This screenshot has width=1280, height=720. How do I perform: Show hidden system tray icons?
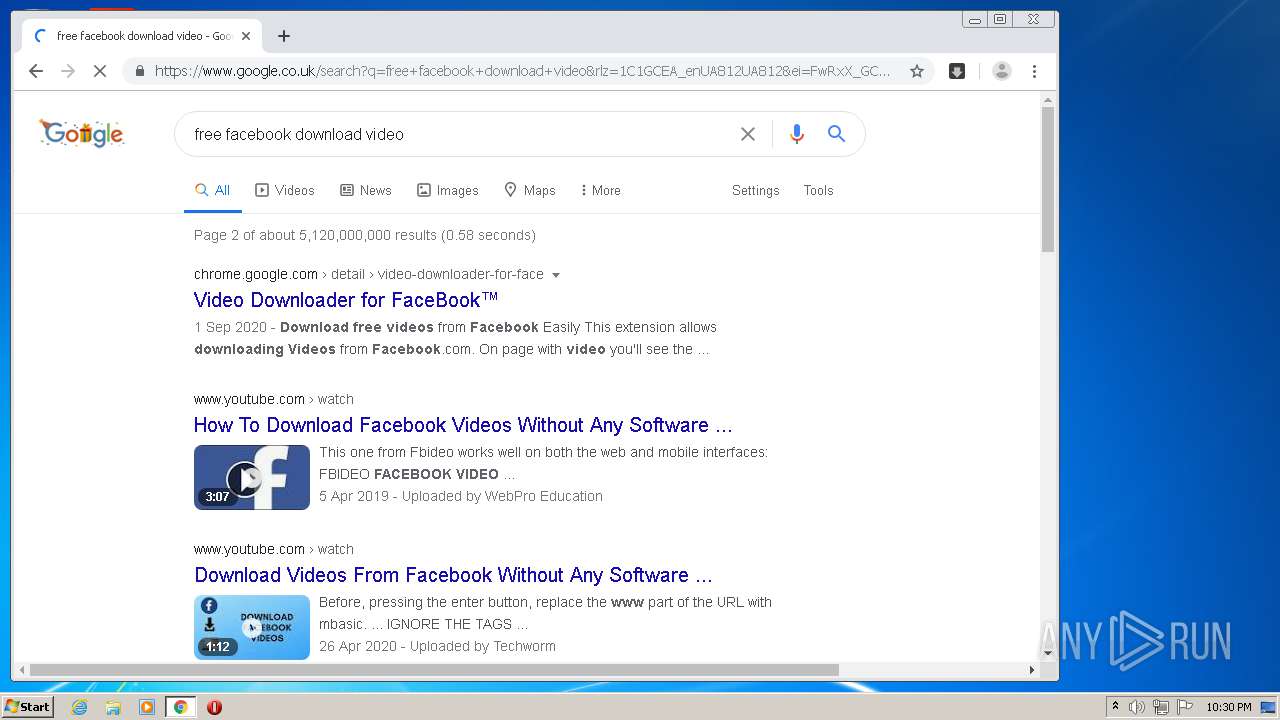pyautogui.click(x=1115, y=707)
